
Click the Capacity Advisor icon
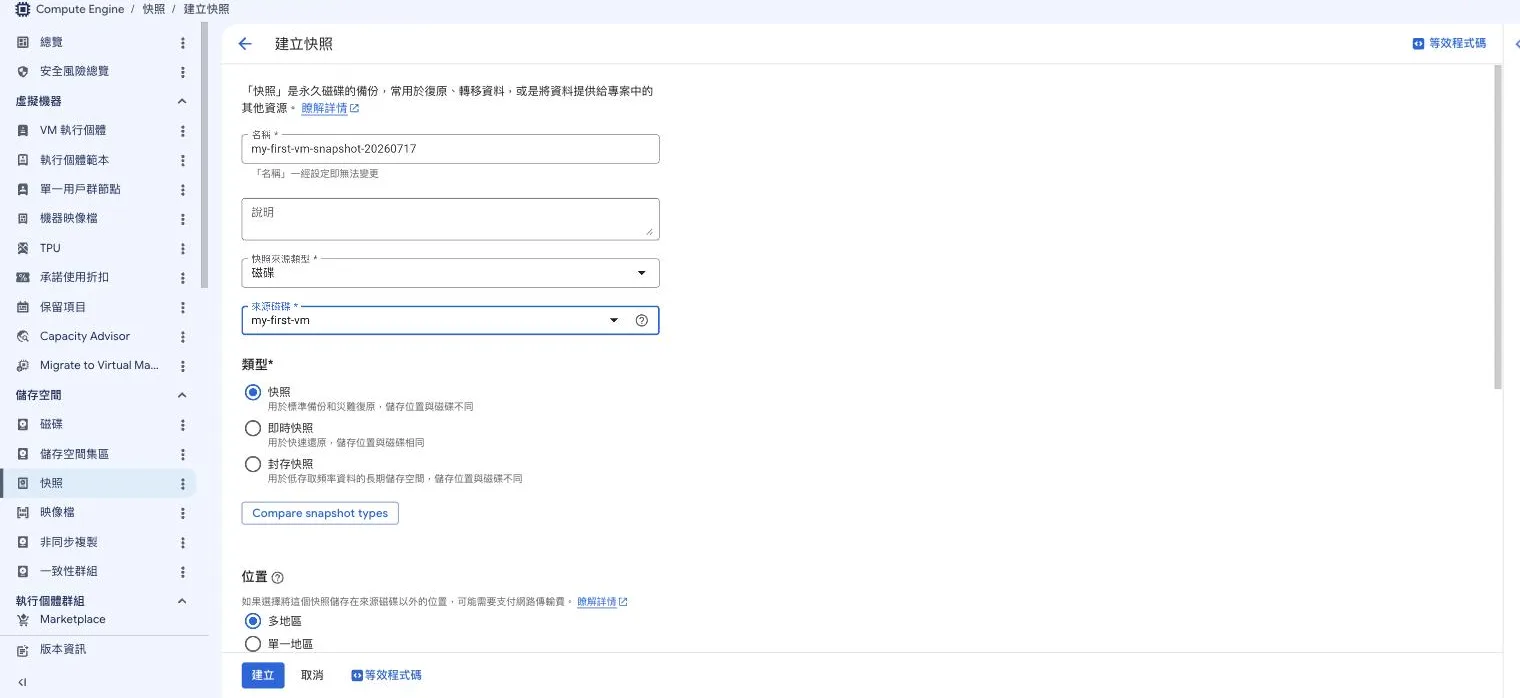tap(23, 336)
